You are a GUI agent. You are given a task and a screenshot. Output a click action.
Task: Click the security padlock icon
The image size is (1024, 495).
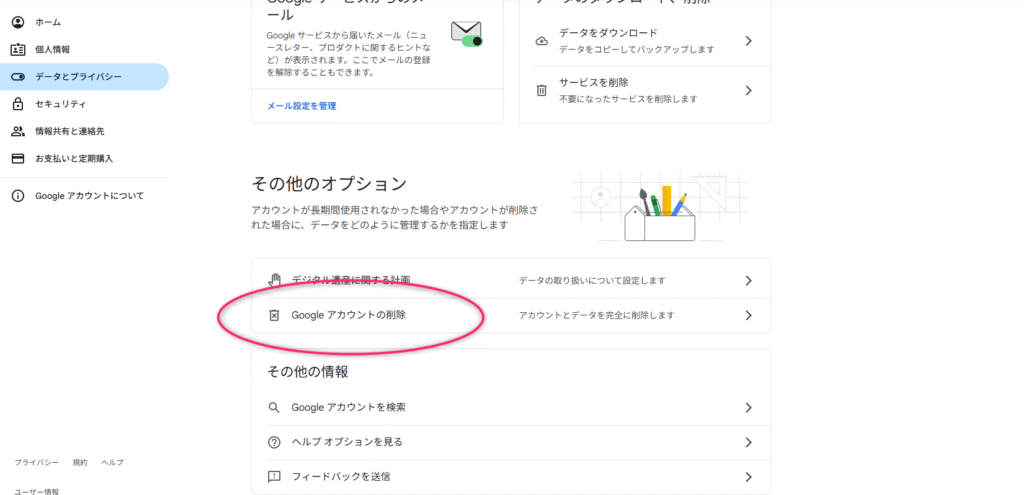point(18,104)
